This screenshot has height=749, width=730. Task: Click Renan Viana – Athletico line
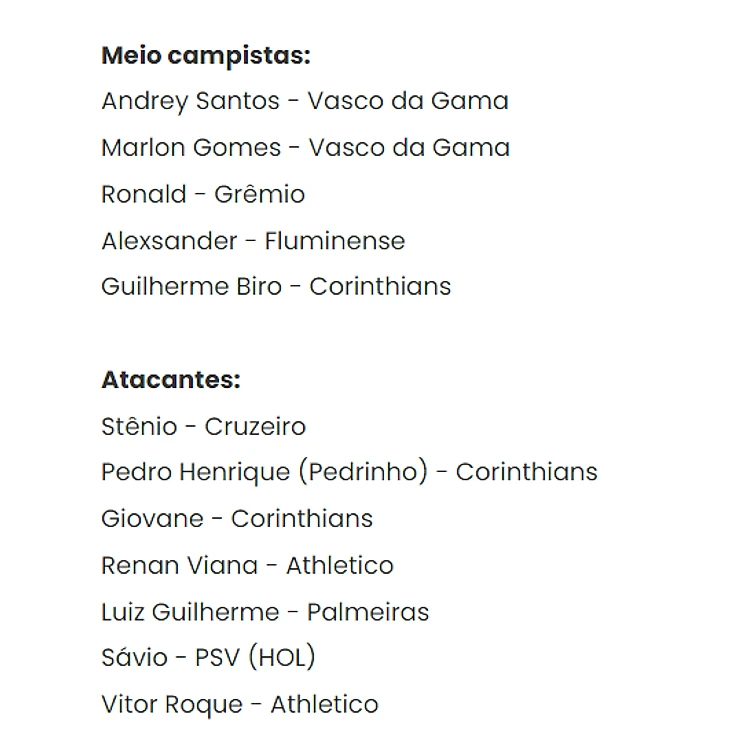tap(247, 566)
